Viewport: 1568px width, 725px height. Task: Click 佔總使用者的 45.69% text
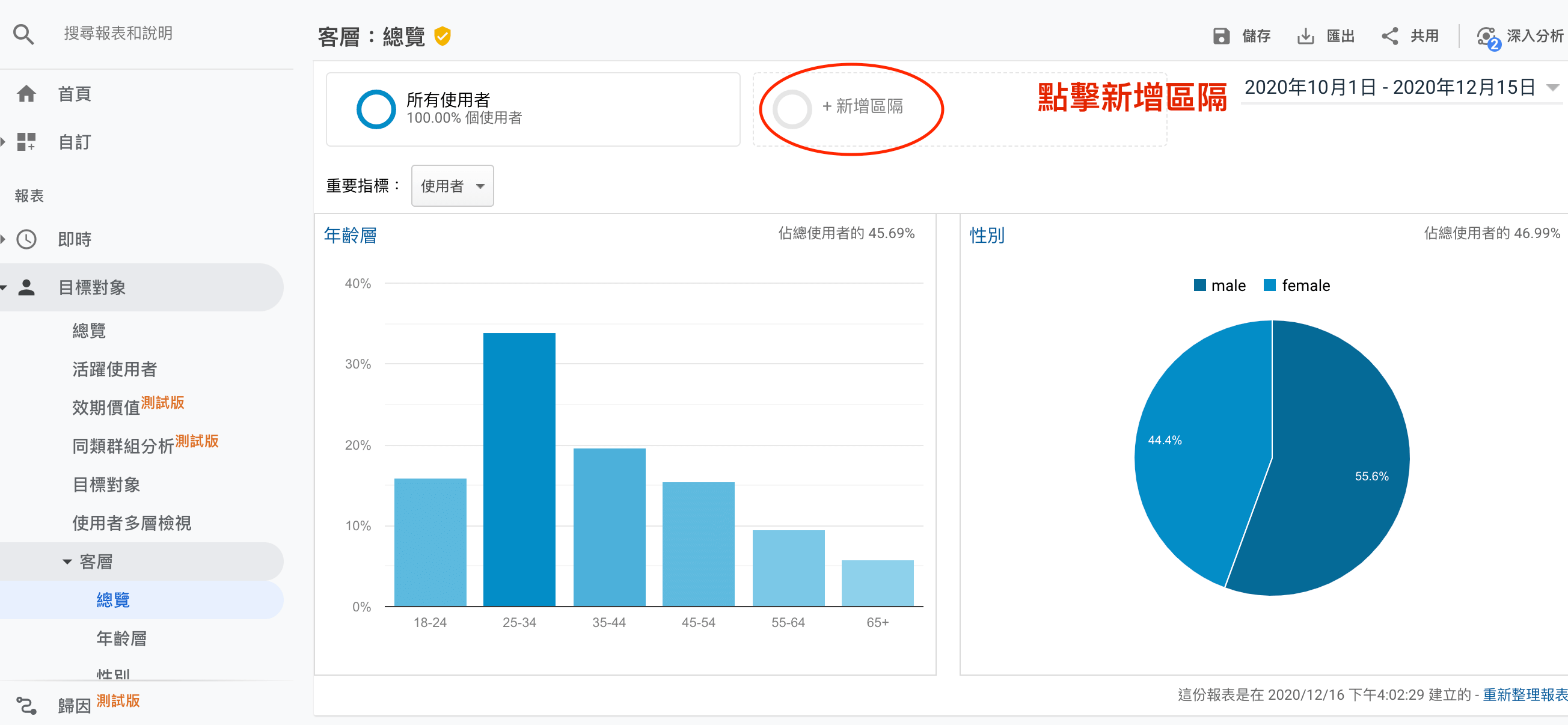[x=846, y=233]
